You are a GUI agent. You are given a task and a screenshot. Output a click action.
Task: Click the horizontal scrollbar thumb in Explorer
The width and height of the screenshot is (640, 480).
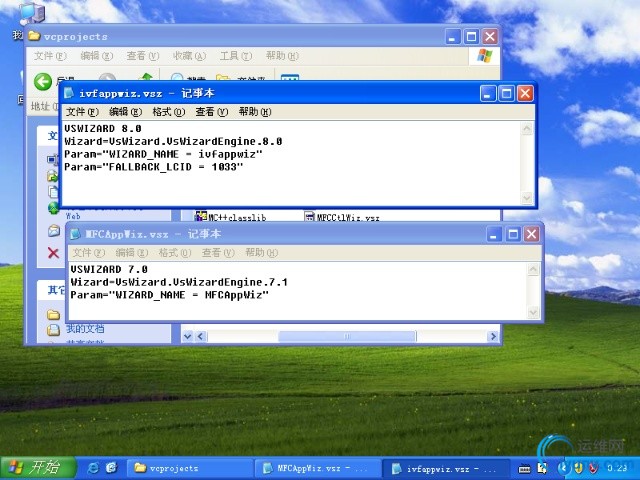click(347, 336)
